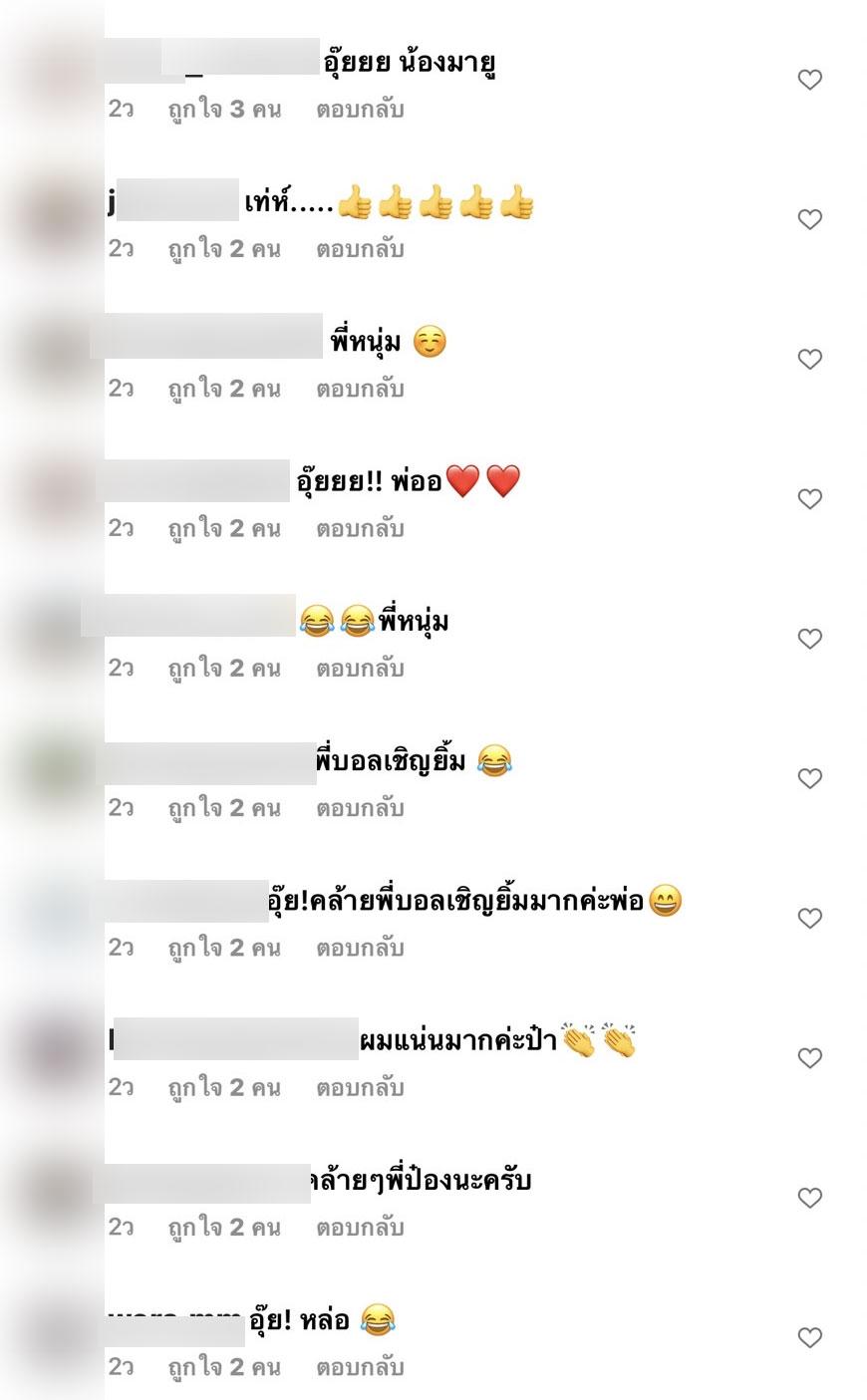
Task: Like the comment 'คล้ายๆพี่ป๋องนะครับ'
Action: 810,1198
